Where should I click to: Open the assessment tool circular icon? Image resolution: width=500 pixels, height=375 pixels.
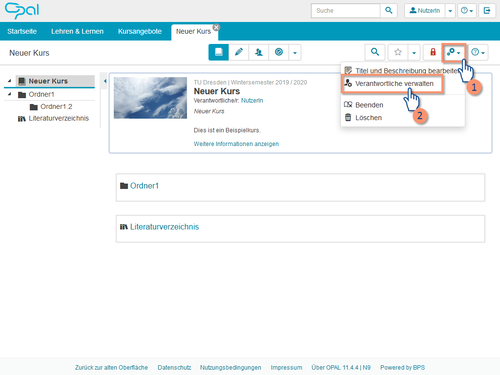tap(279, 52)
